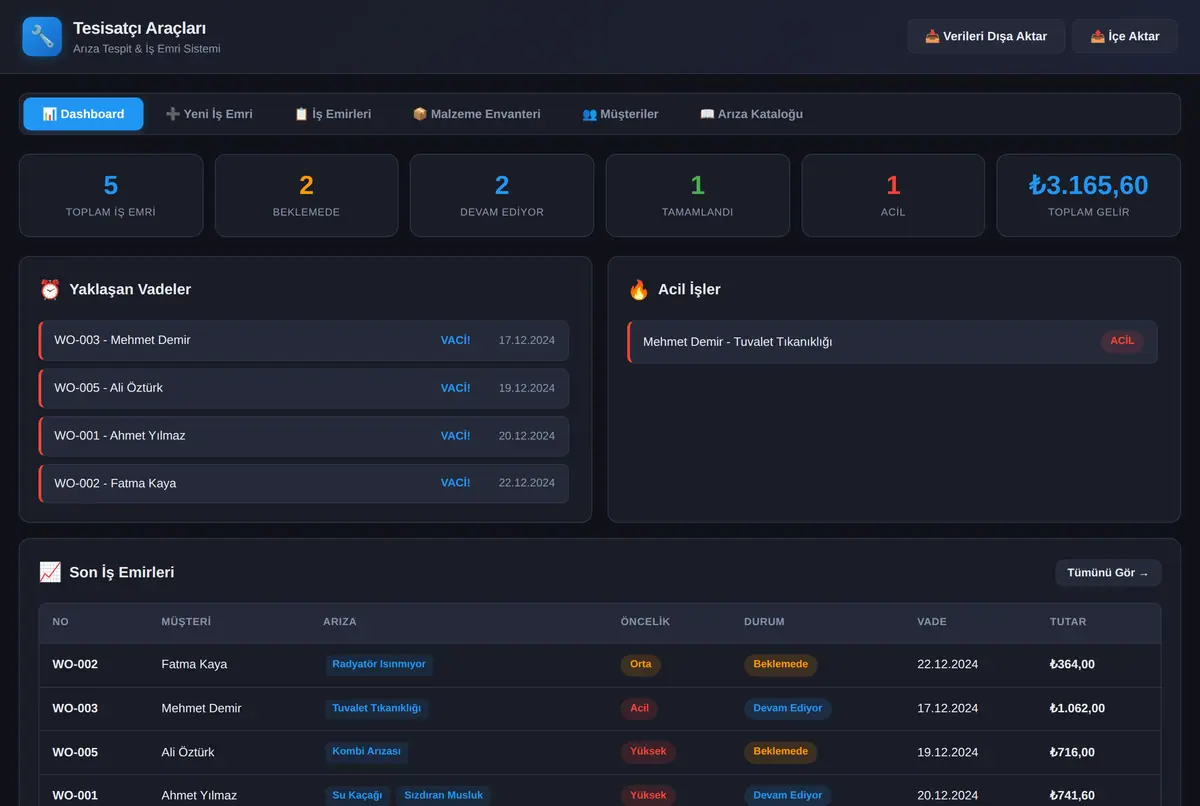Click the Tamamlandı stat card
This screenshot has width=1200, height=806.
pyautogui.click(x=698, y=195)
